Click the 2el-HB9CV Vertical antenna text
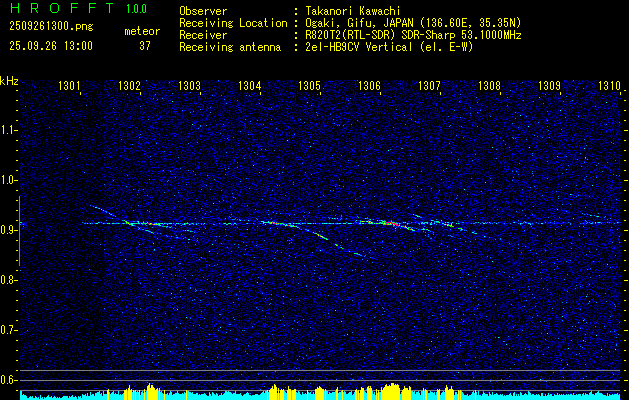The image size is (629, 400). point(389,47)
